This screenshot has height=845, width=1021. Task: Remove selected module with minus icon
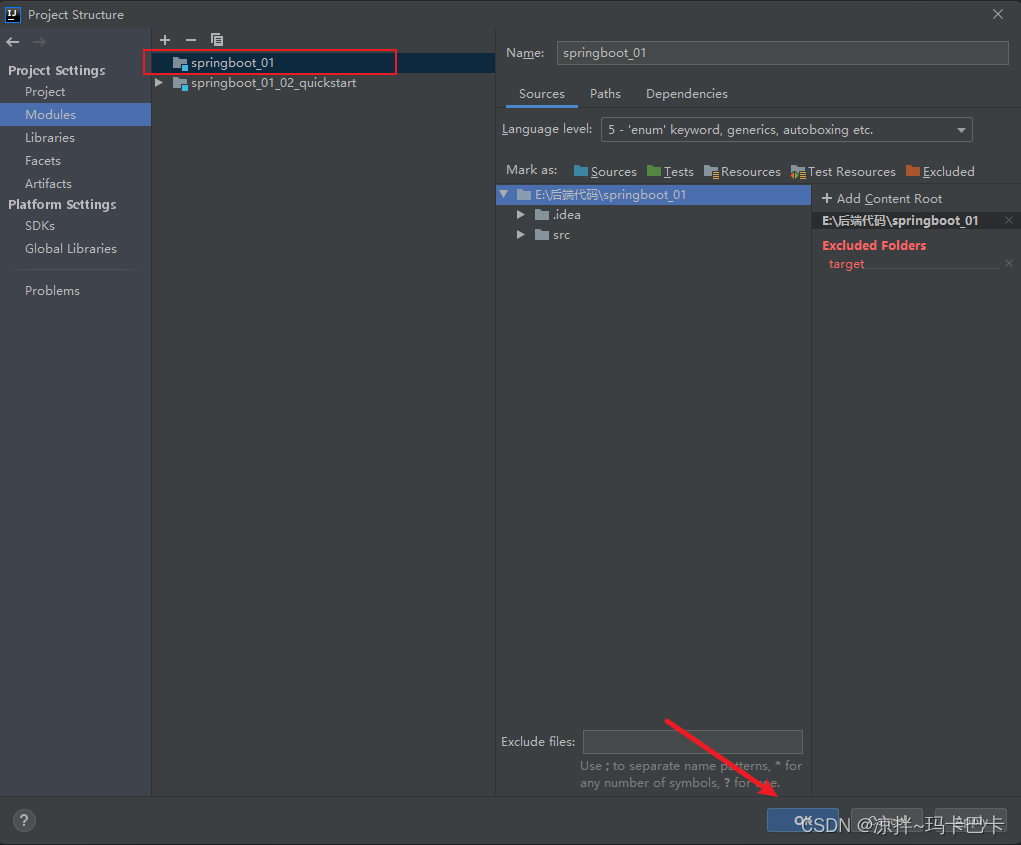(191, 40)
